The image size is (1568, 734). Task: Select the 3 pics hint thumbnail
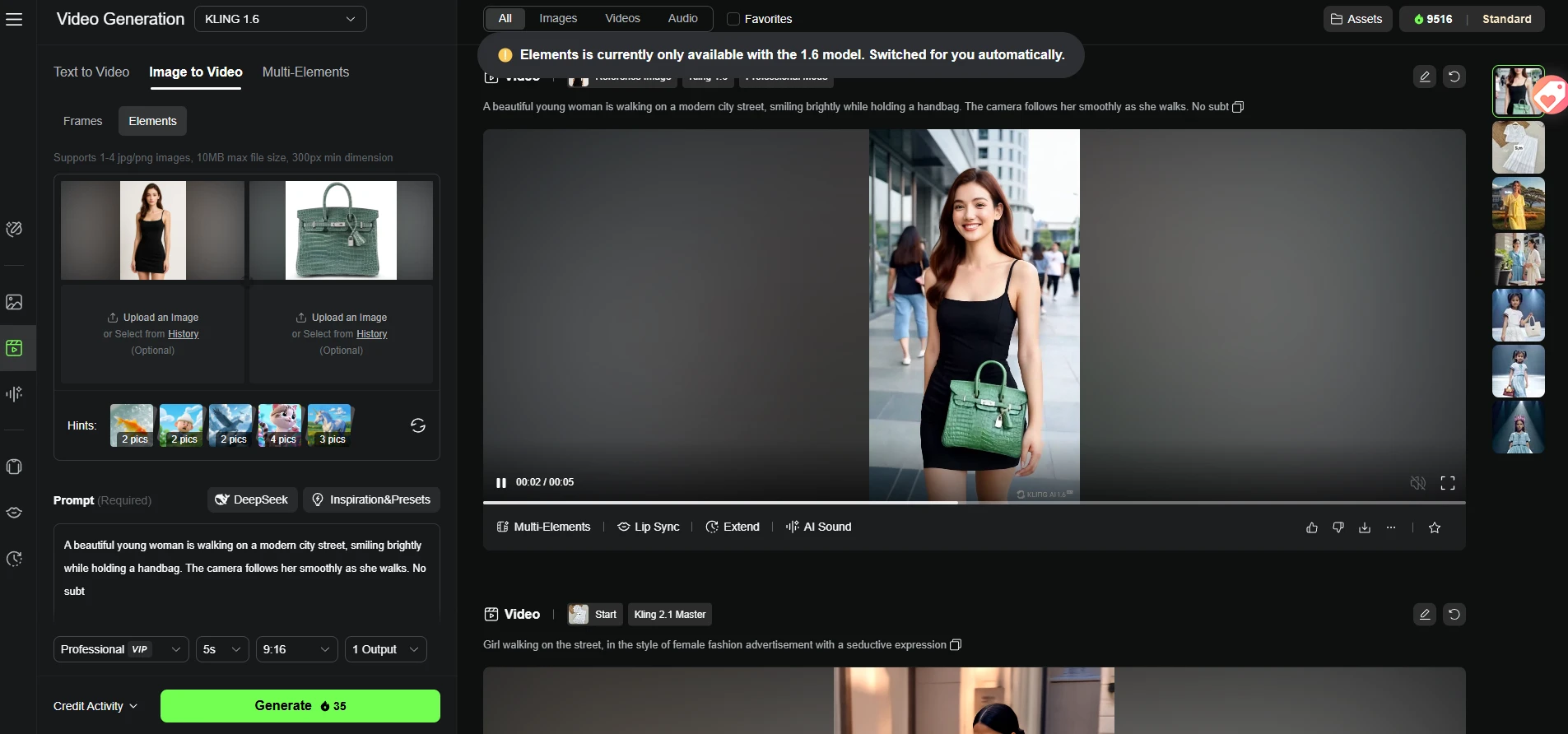329,425
